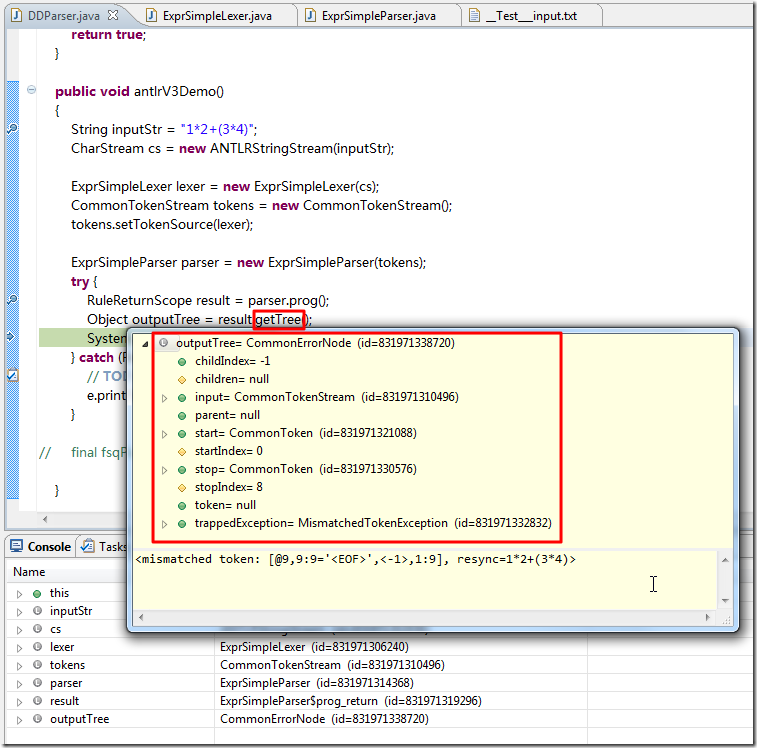Viewport: 757px width, 748px height.
Task: Click the Name column header in Variables
Action: 29,572
